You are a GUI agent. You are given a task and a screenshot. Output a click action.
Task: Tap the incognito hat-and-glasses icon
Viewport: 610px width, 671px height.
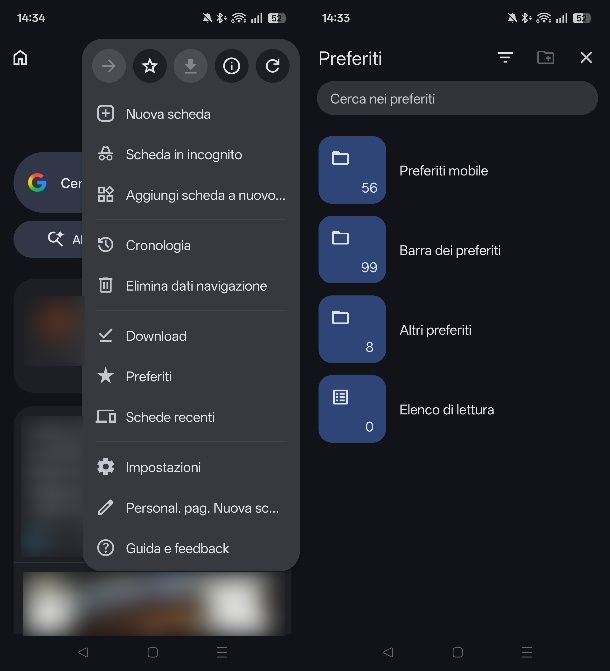tap(105, 154)
